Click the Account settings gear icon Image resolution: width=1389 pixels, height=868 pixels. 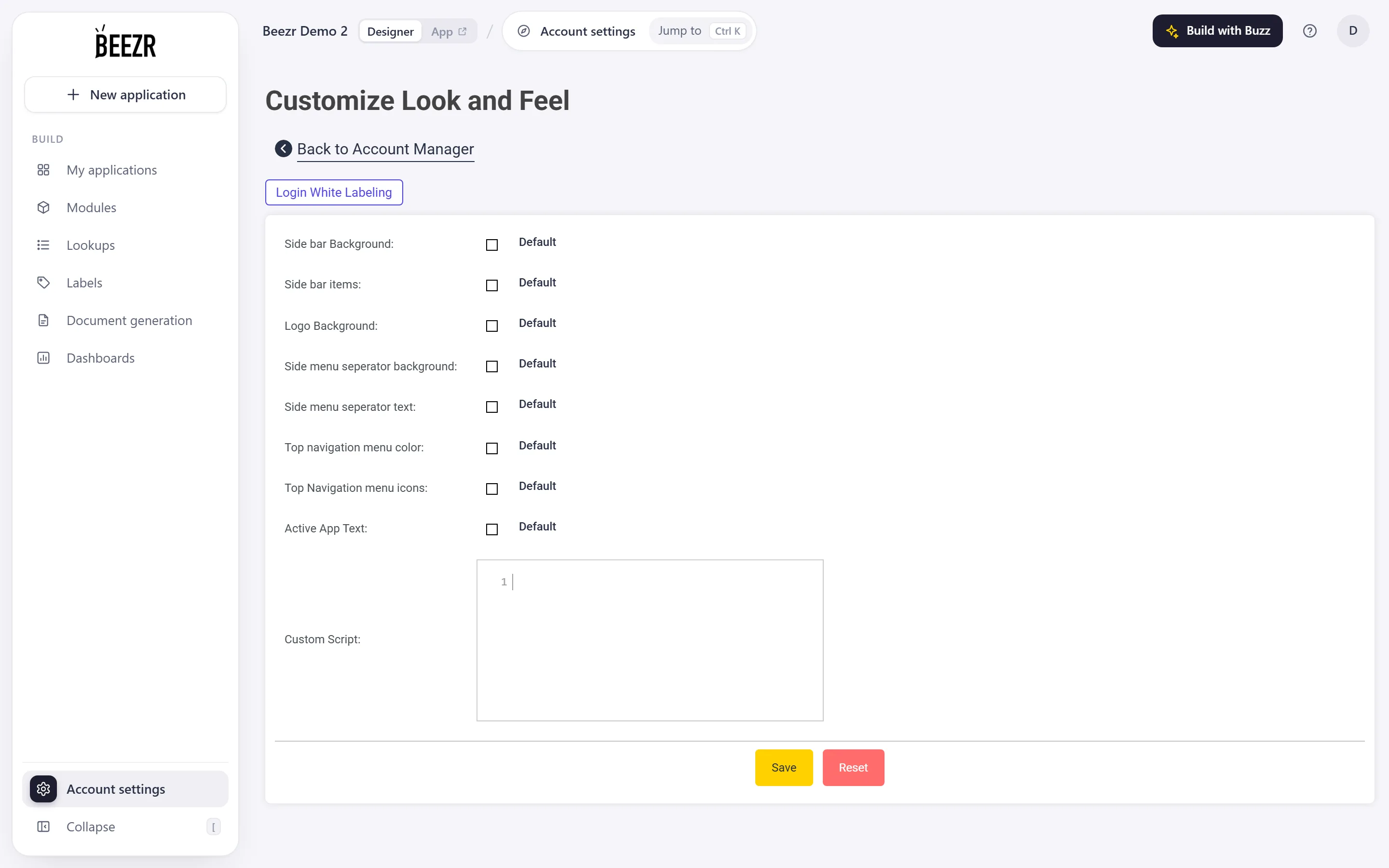pyautogui.click(x=43, y=789)
